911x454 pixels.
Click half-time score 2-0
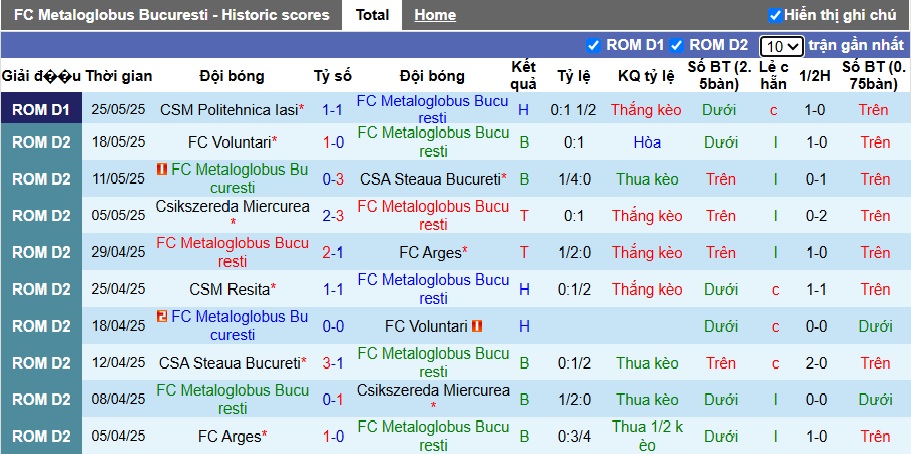(816, 363)
